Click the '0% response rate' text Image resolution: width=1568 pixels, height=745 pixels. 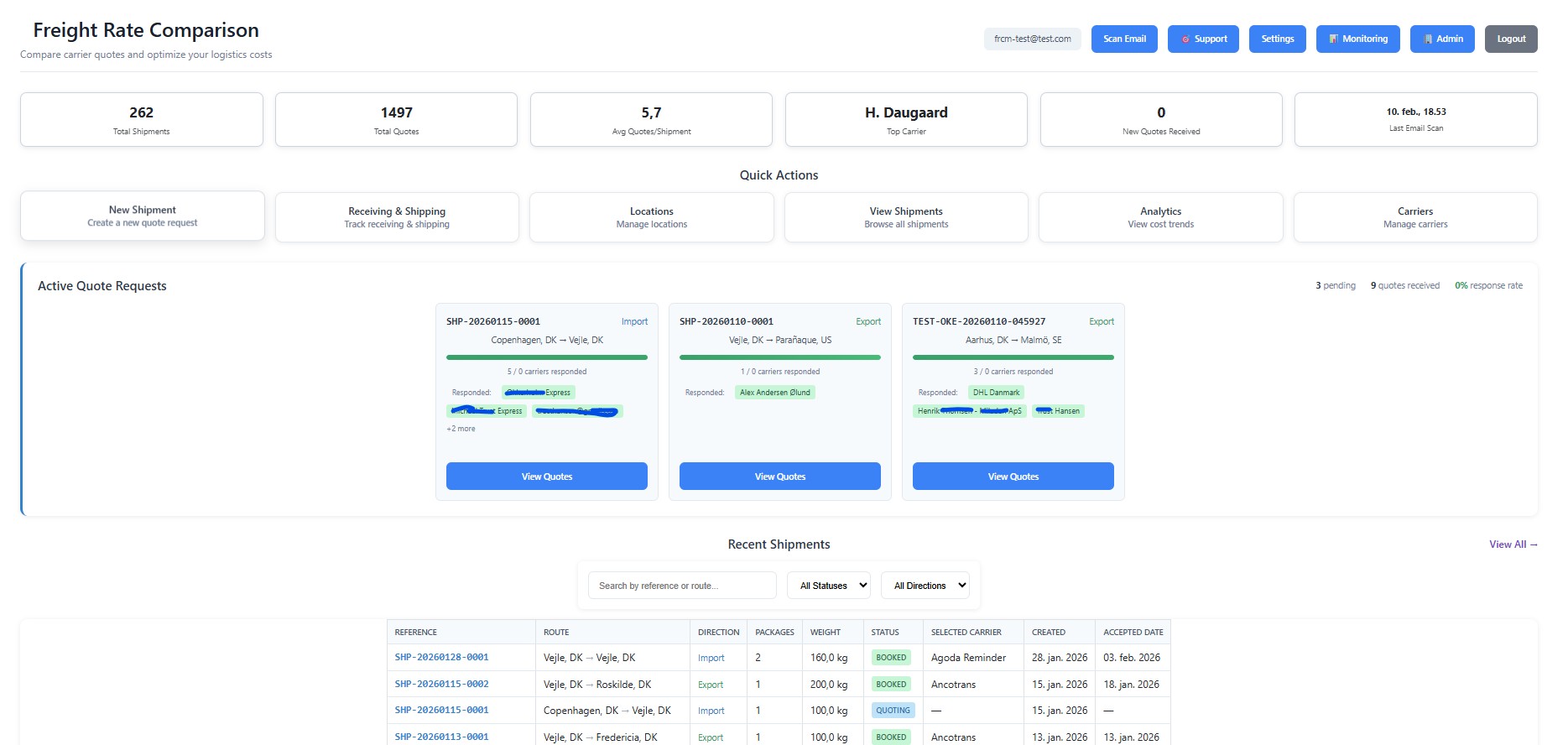1488,285
